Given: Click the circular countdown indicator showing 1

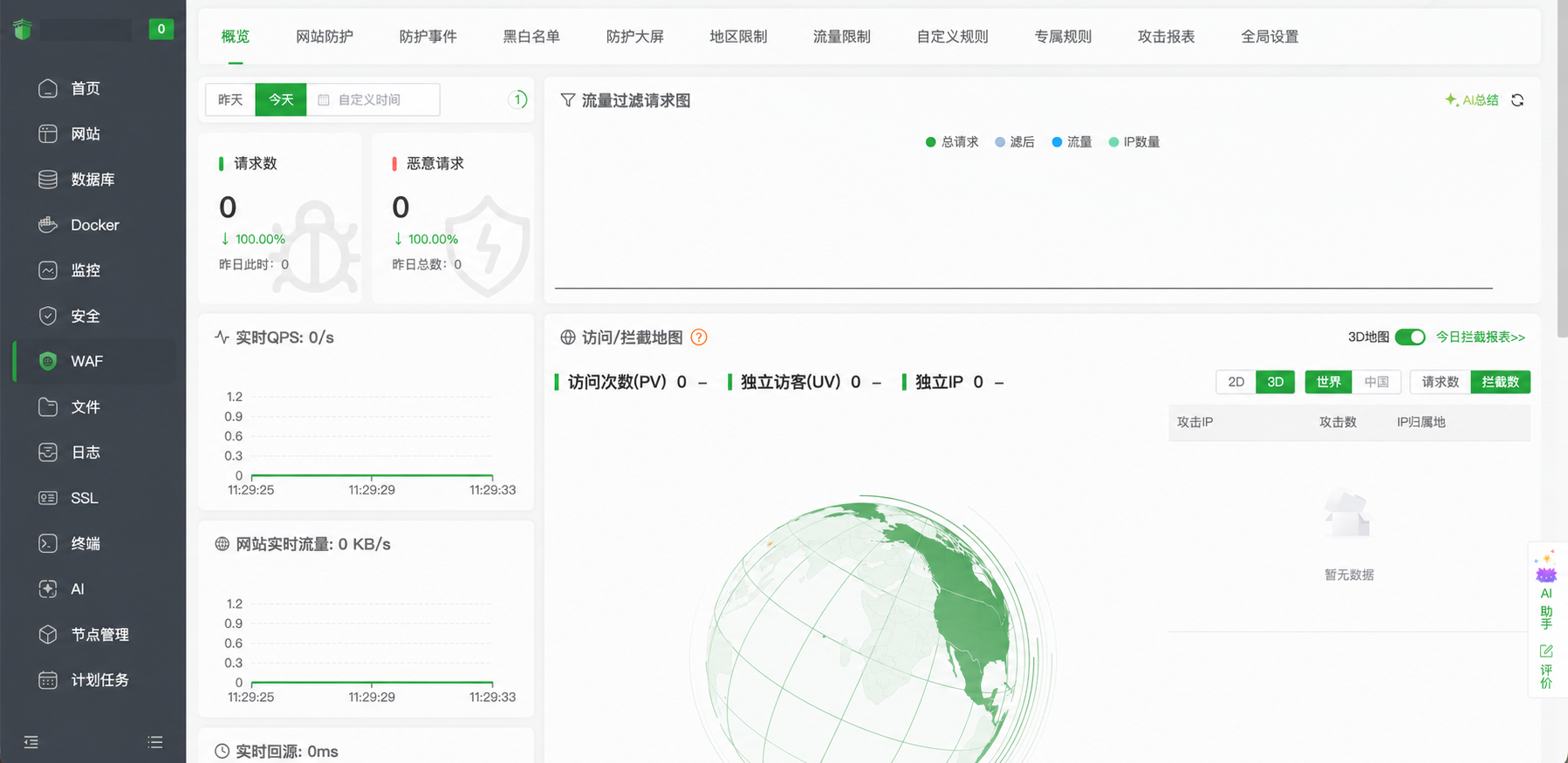Looking at the screenshot, I should pyautogui.click(x=518, y=99).
